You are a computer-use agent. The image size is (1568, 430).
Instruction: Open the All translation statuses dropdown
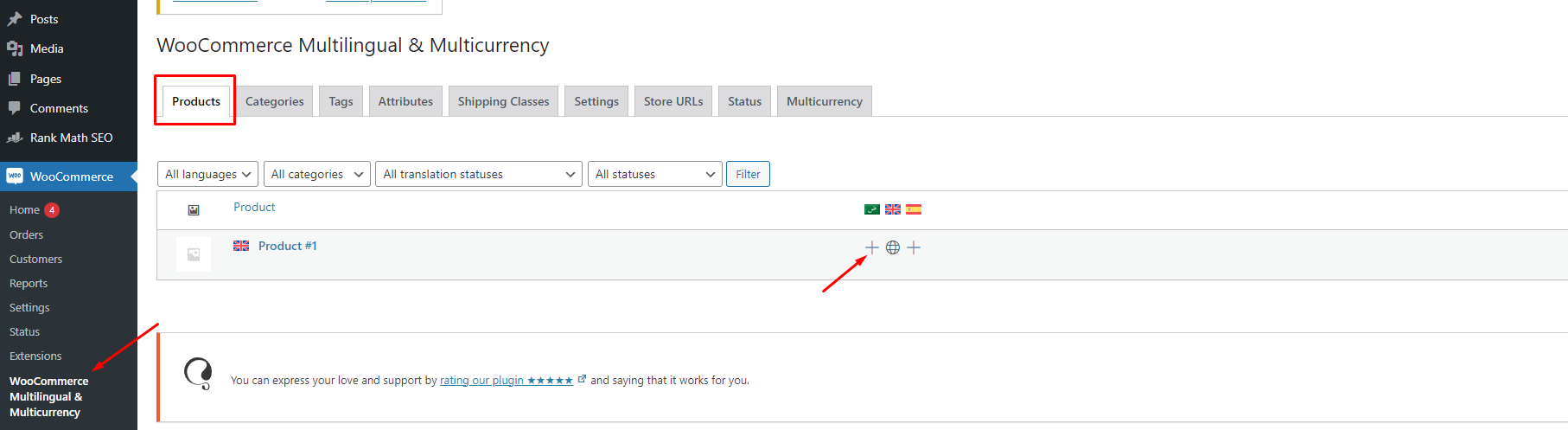coord(479,174)
